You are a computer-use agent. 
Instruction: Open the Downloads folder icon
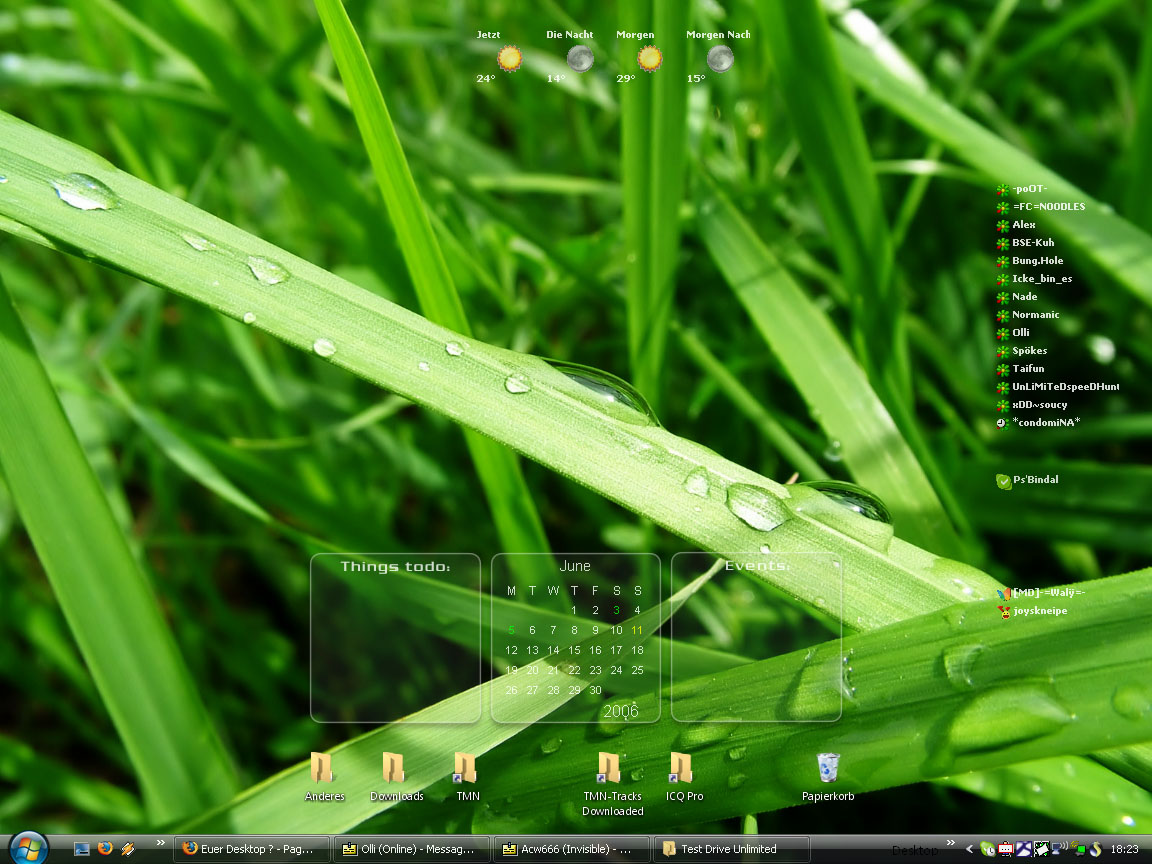[x=394, y=768]
